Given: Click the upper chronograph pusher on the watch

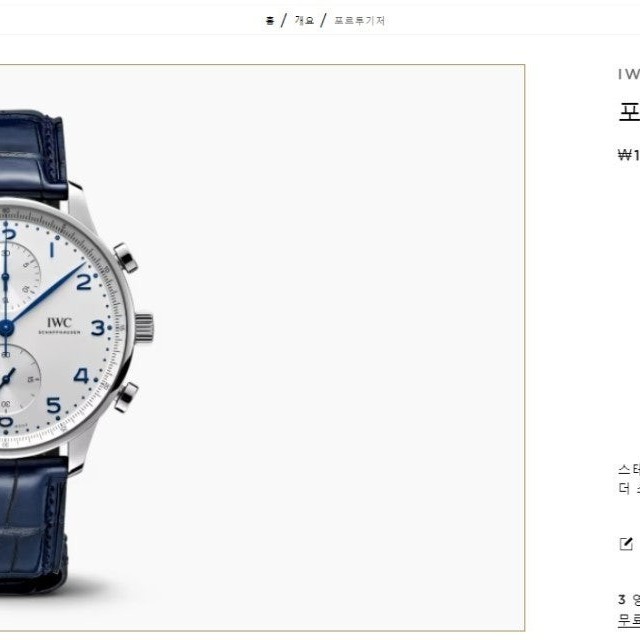Looking at the screenshot, I should pos(126,258).
